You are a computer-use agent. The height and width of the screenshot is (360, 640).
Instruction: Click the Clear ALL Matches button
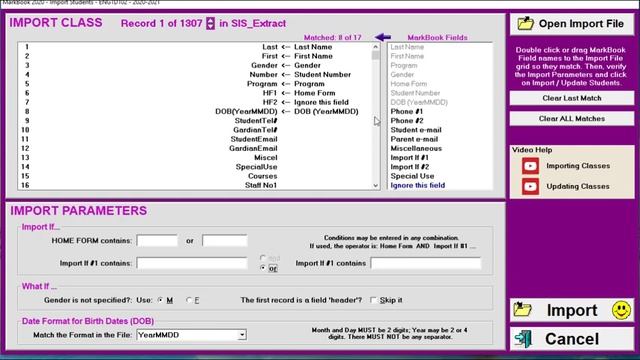[572, 118]
